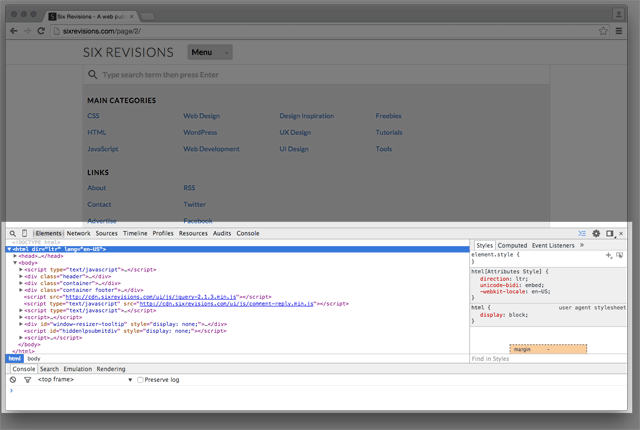
Task: Select body in the breadcrumb bar
Action: pos(34,358)
